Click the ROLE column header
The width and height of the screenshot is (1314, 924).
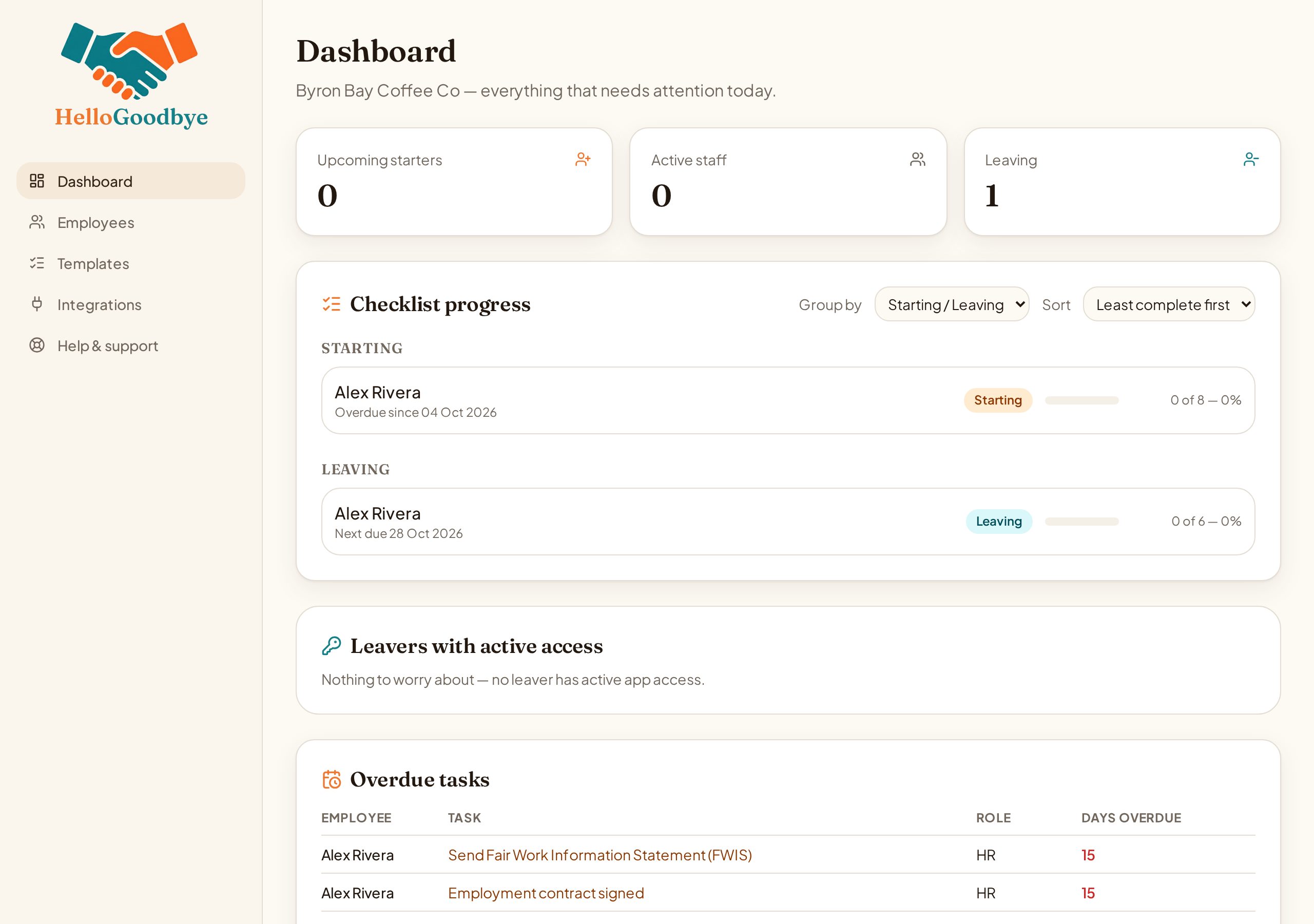(994, 818)
